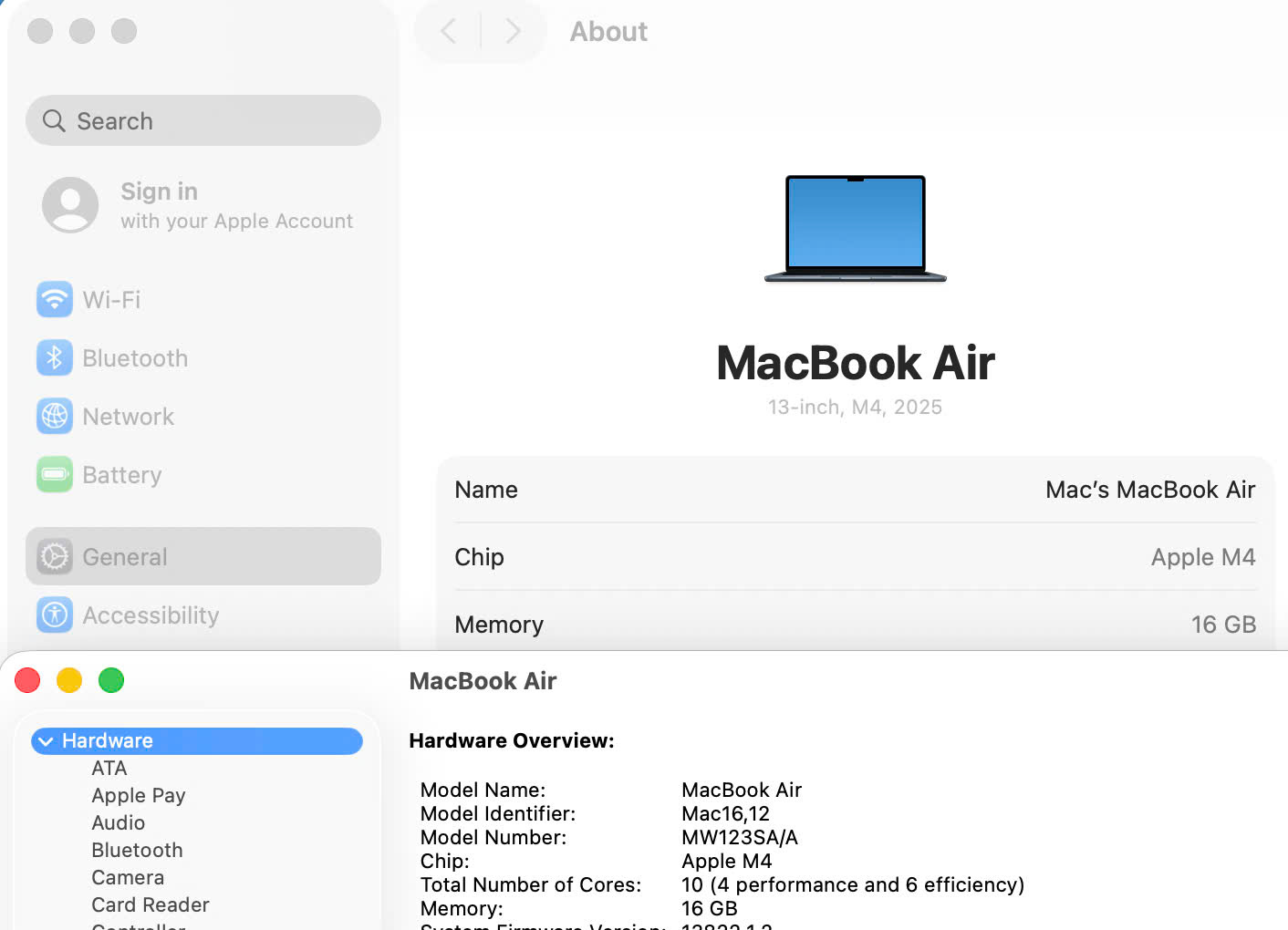Click the Search field in Settings
Image resolution: width=1288 pixels, height=930 pixels.
(x=203, y=121)
